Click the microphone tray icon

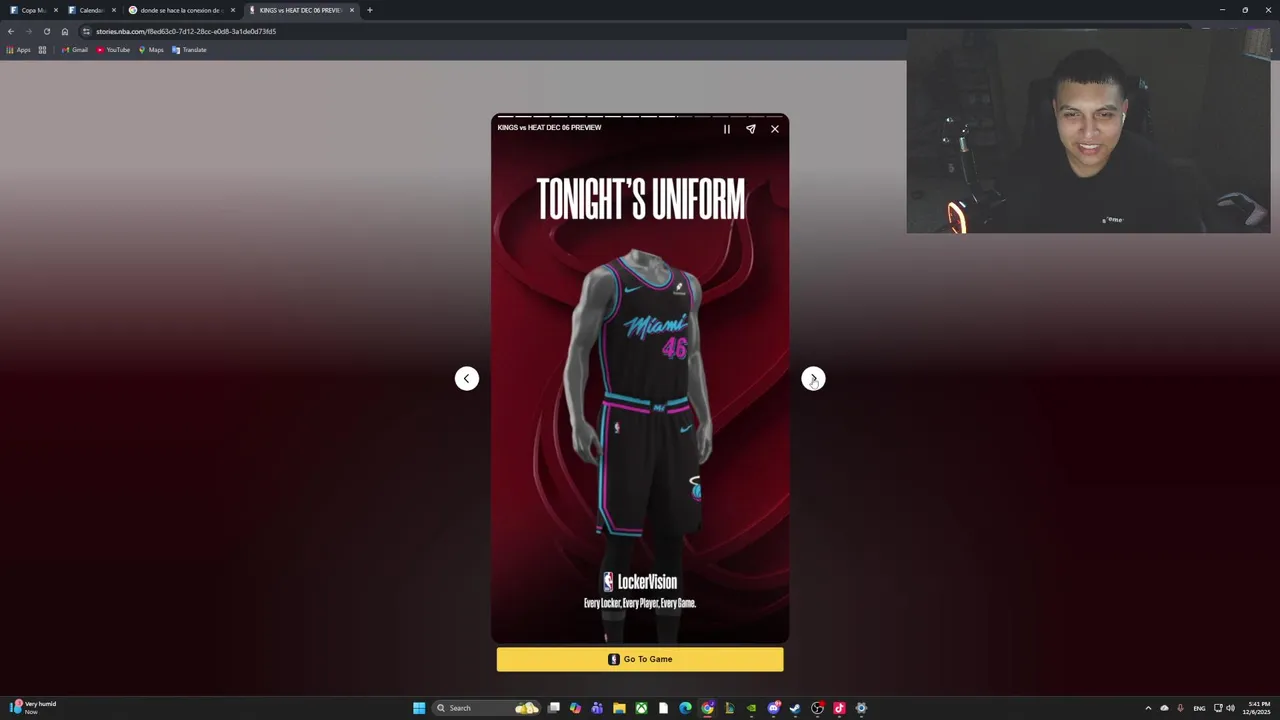point(1180,708)
